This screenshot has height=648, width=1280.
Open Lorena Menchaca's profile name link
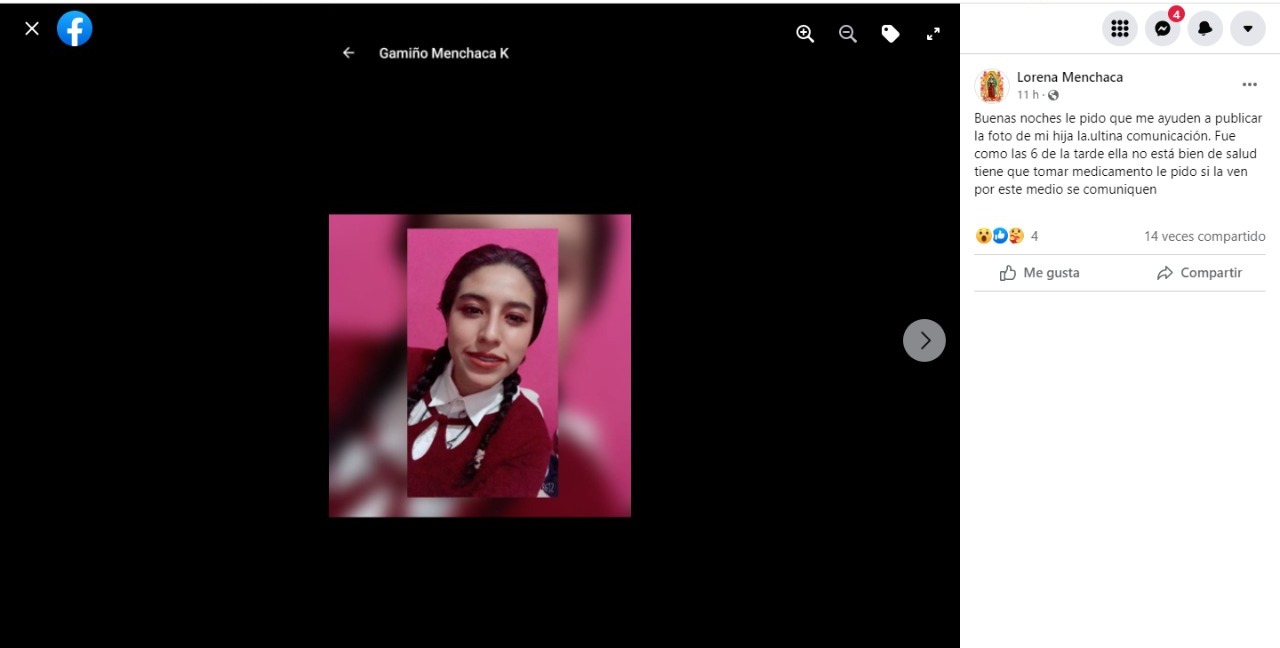pyautogui.click(x=1069, y=77)
